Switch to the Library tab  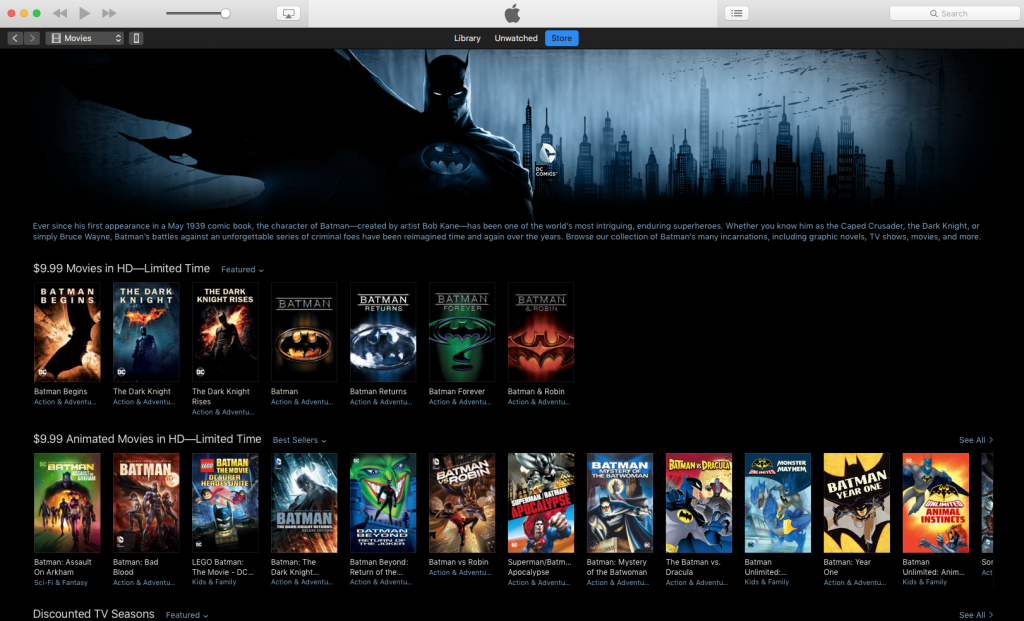click(467, 38)
